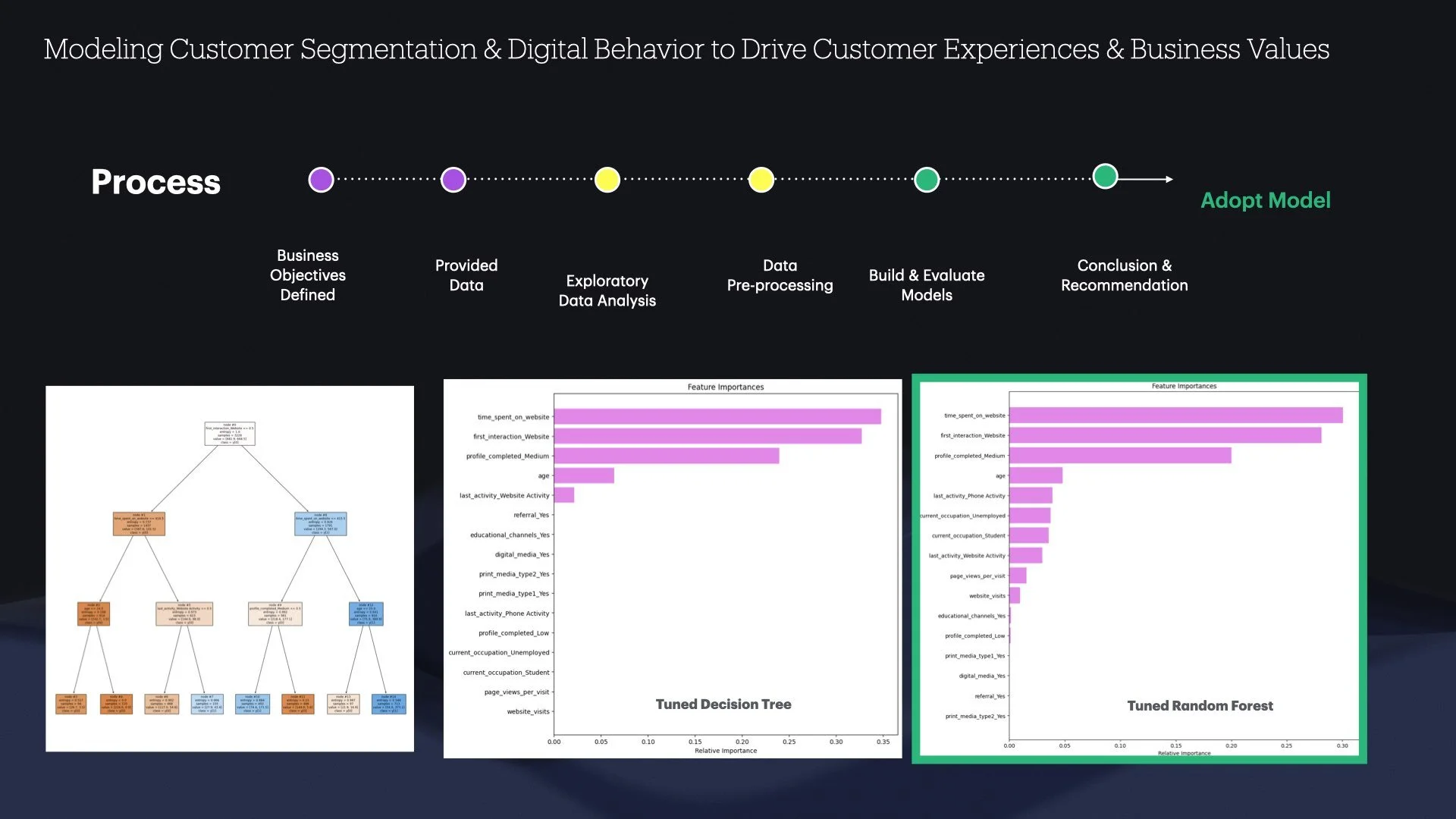Click the Tuned Random Forest chart label

point(1200,706)
